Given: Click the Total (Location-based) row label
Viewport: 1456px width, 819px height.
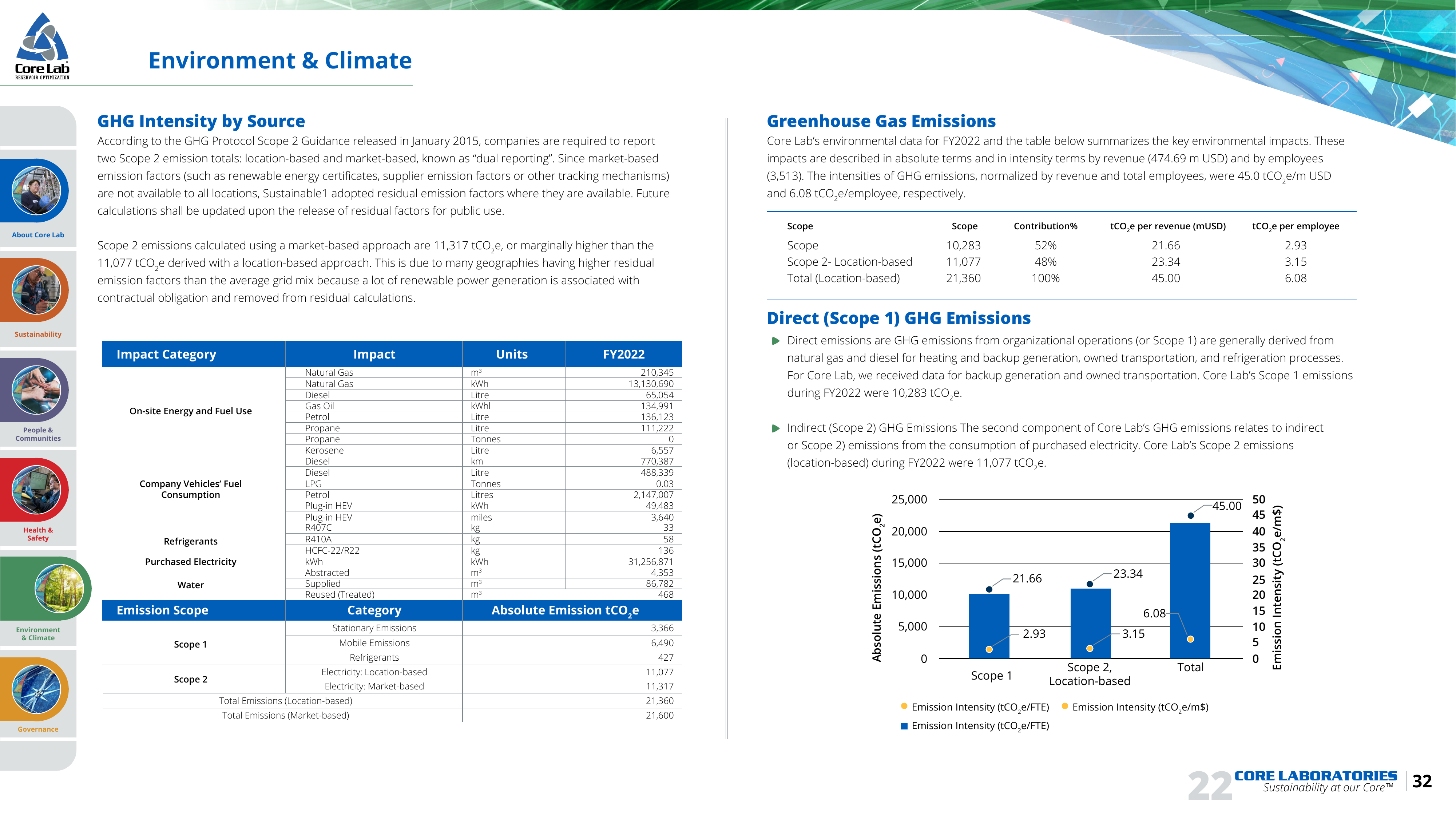Looking at the screenshot, I should pyautogui.click(x=843, y=278).
